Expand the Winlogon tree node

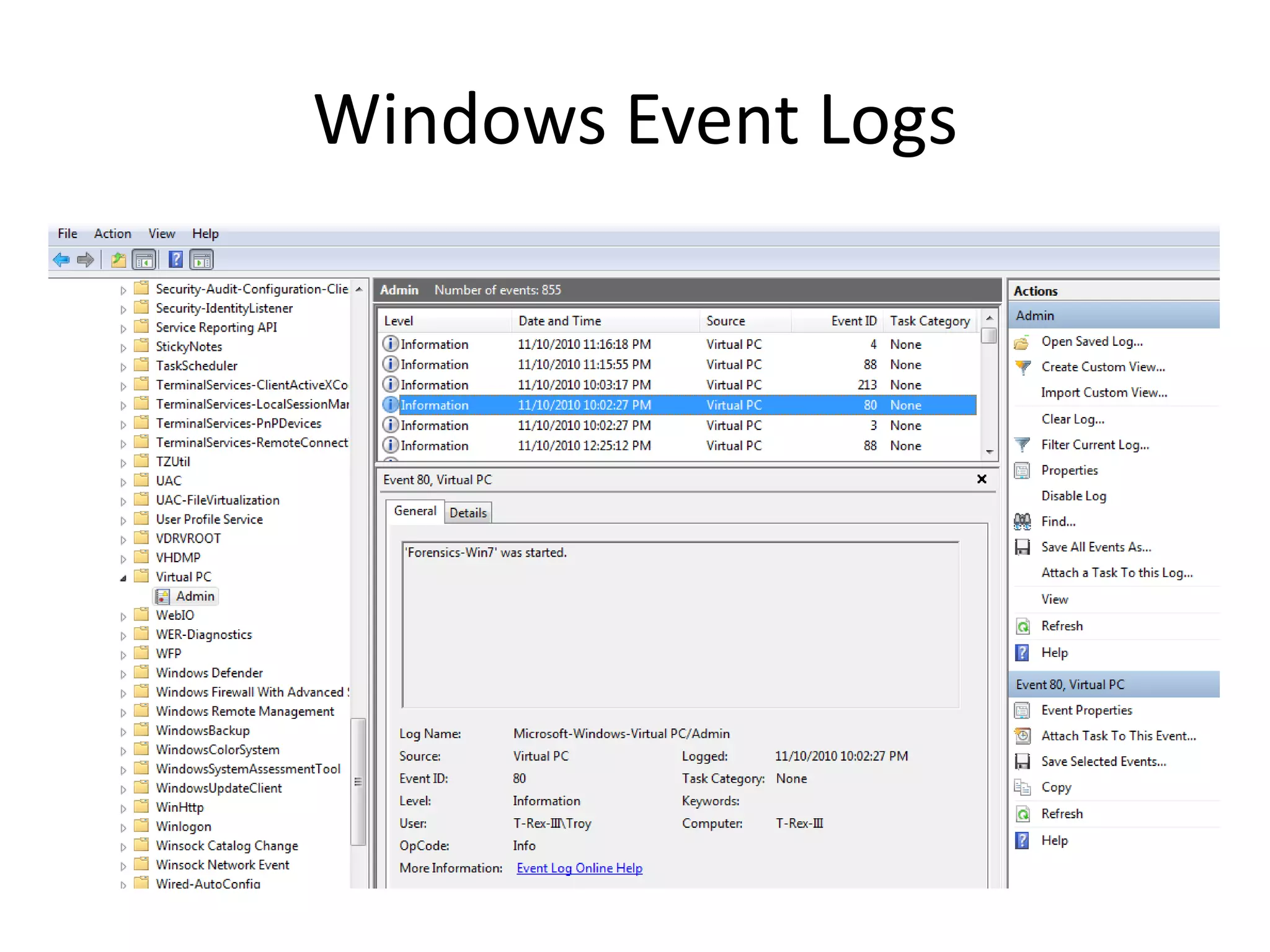(123, 828)
